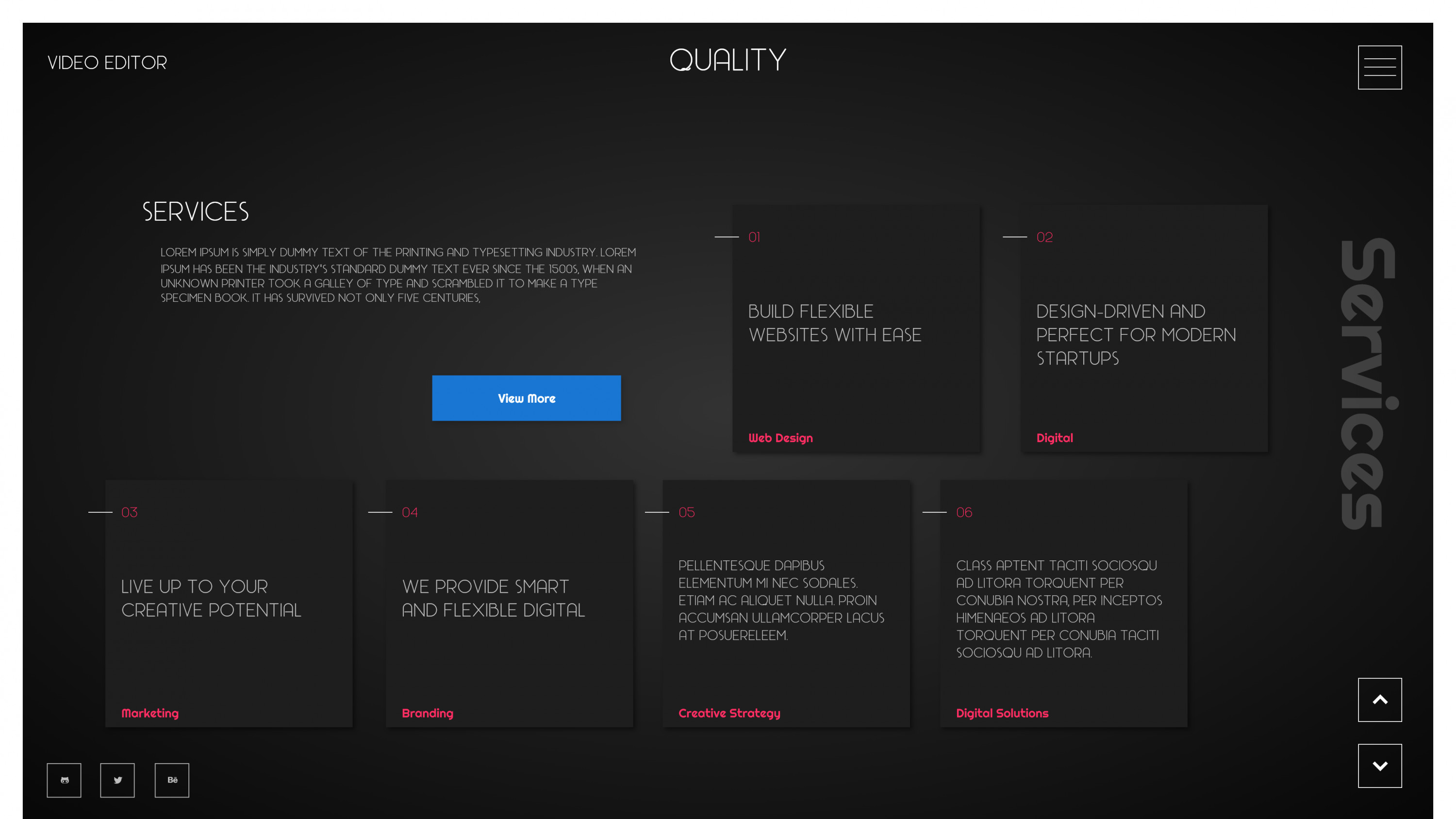
Task: Select 'Live Up To Your Creative Potential' title
Action: pyautogui.click(x=212, y=598)
